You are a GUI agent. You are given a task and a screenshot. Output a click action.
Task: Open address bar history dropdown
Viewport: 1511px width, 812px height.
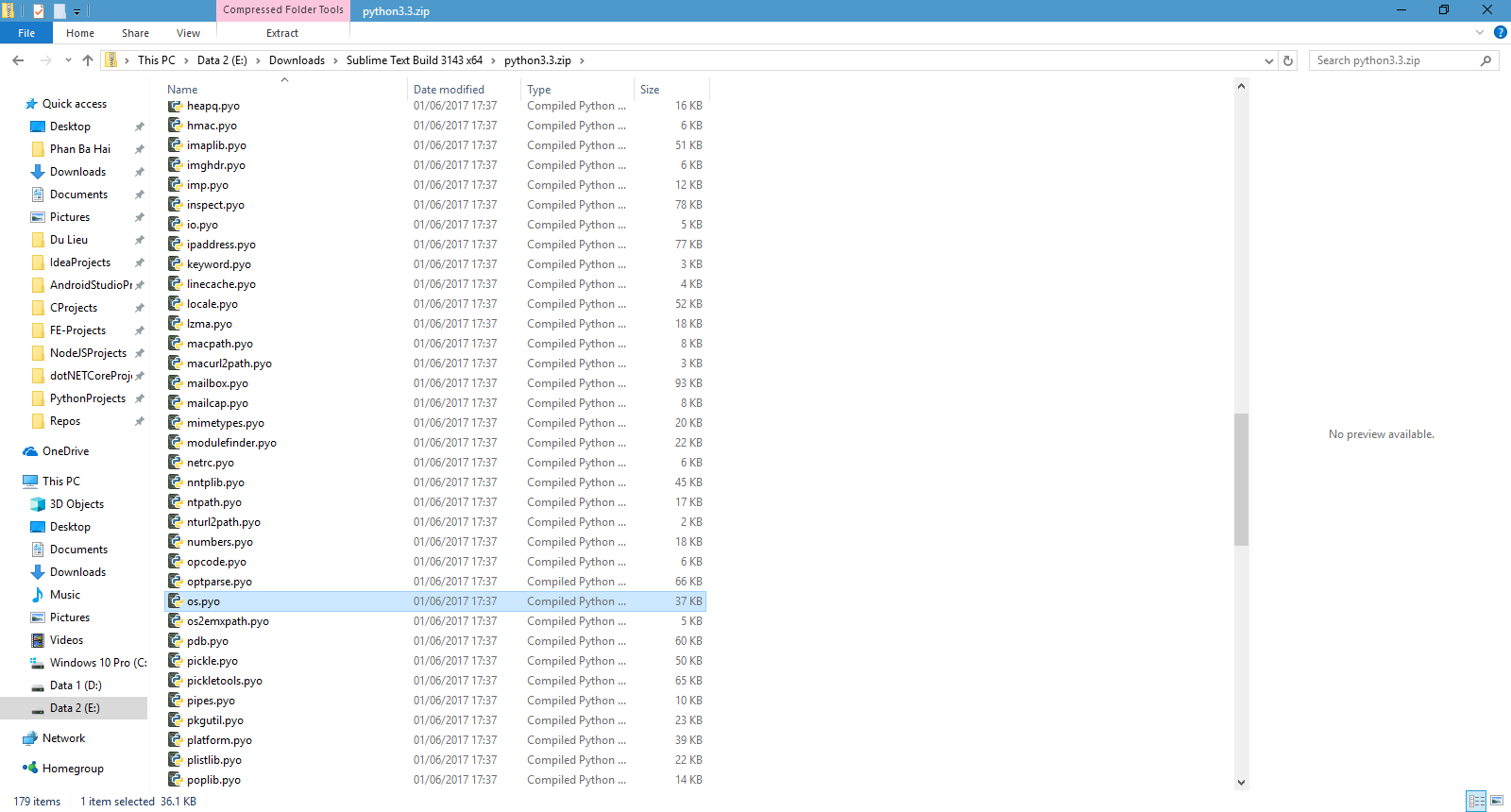pos(1268,60)
